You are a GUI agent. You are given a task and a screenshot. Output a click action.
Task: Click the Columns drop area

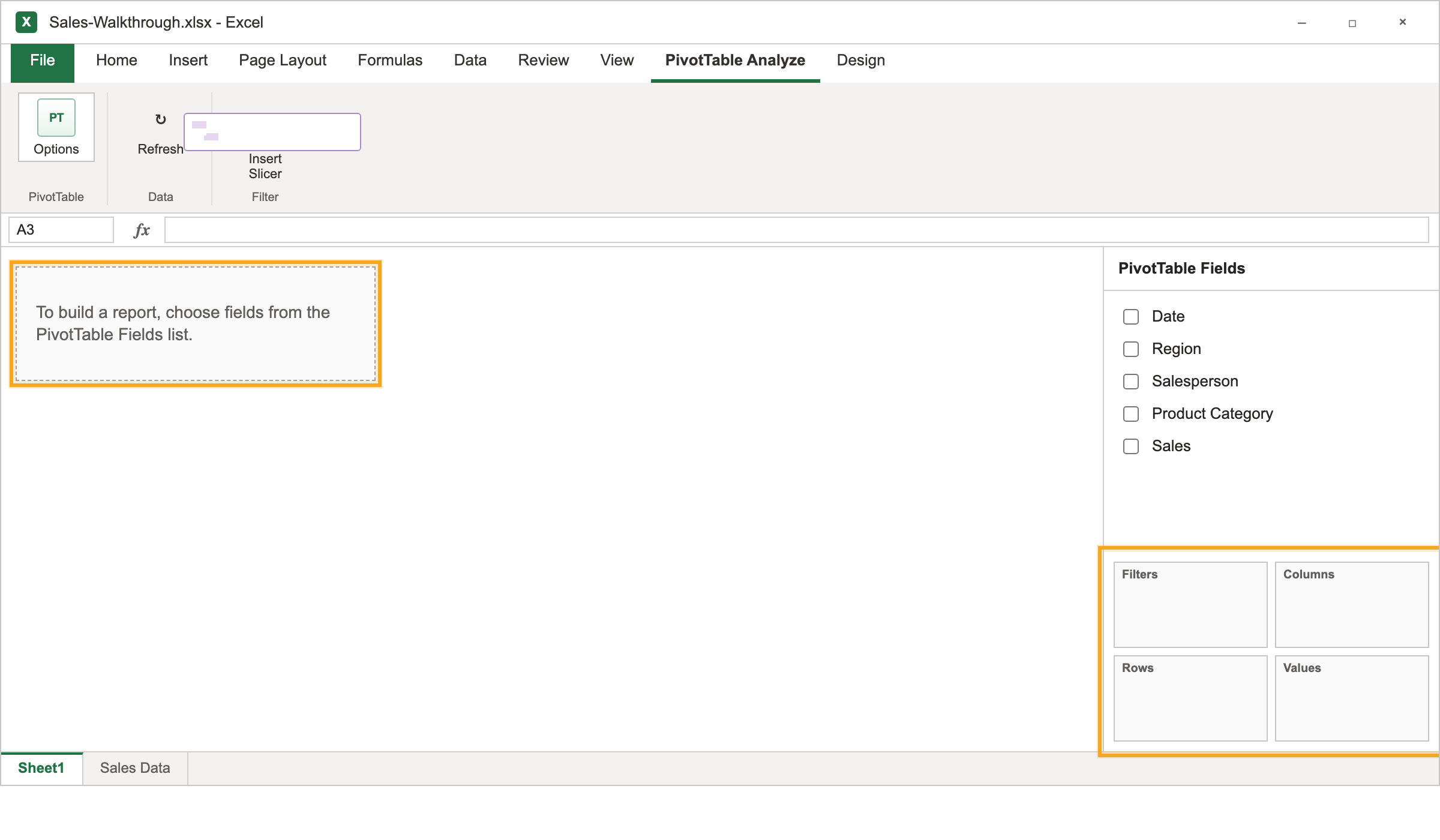tap(1352, 605)
